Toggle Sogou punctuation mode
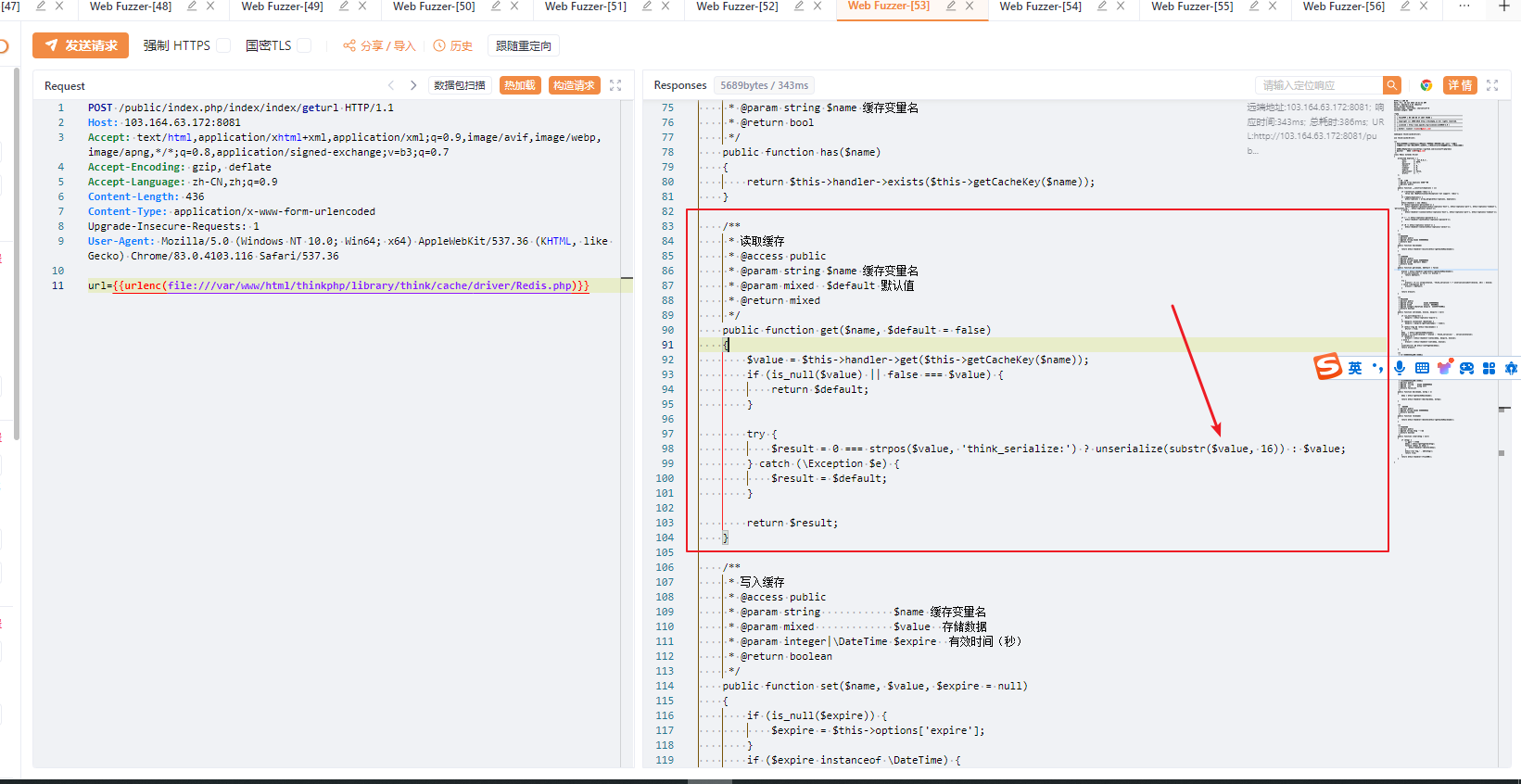This screenshot has height=784, width=1521. click(x=1377, y=368)
